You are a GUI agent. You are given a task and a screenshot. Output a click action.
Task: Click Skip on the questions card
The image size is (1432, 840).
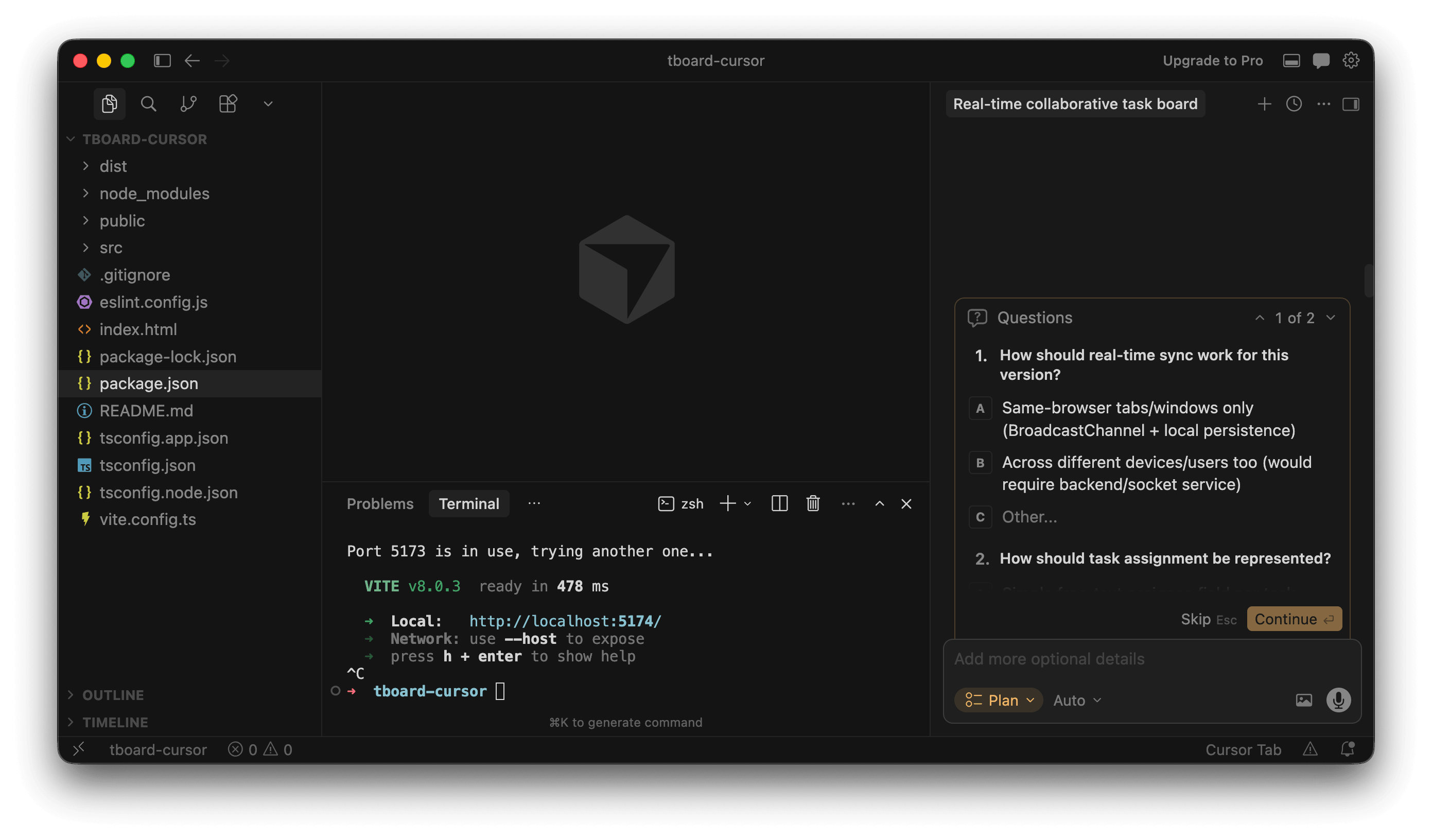(x=1208, y=620)
